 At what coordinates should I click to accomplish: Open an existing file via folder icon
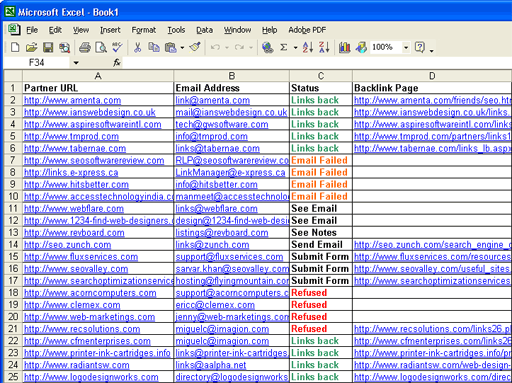coord(31,47)
